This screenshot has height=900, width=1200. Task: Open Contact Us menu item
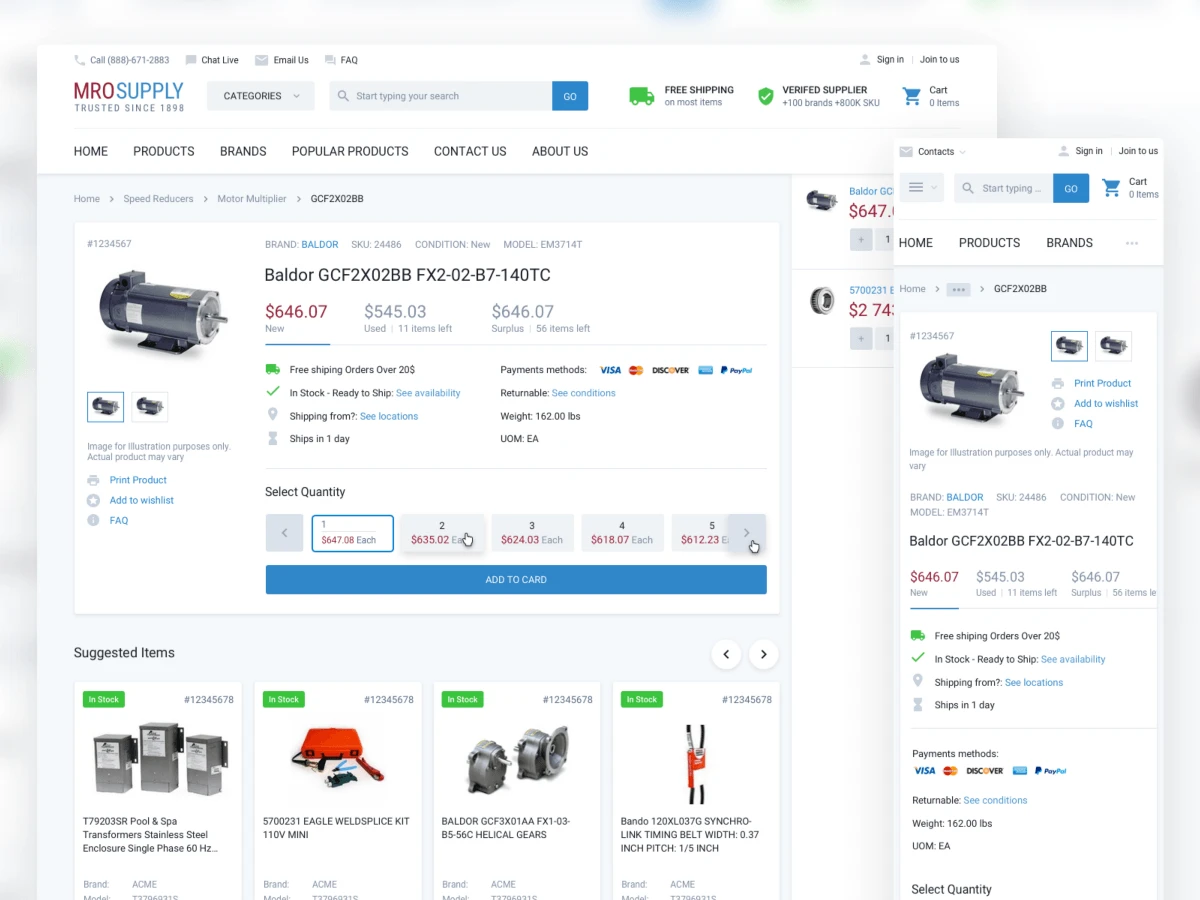point(470,151)
